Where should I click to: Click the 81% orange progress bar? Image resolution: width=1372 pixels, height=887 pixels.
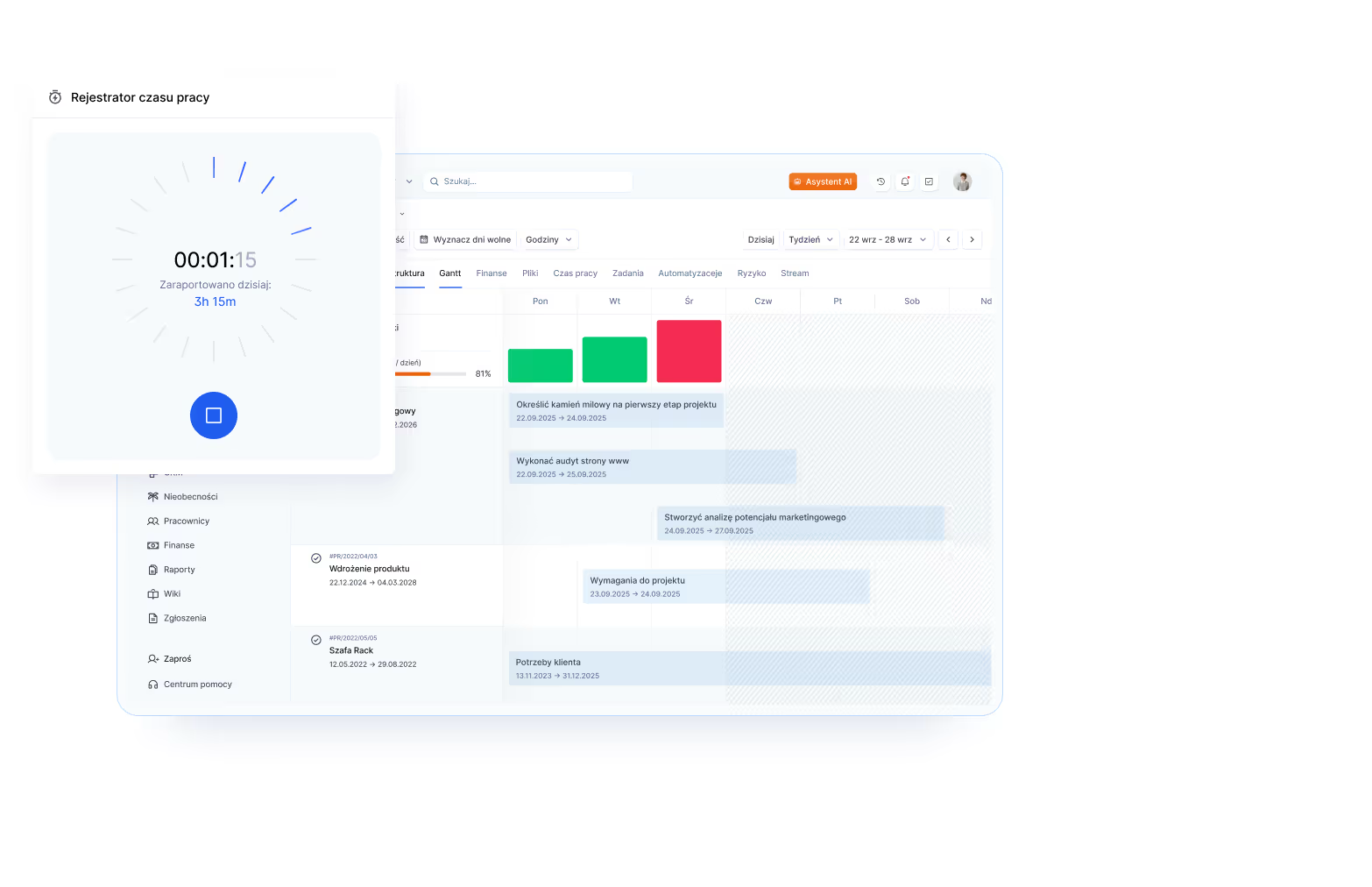[x=430, y=374]
